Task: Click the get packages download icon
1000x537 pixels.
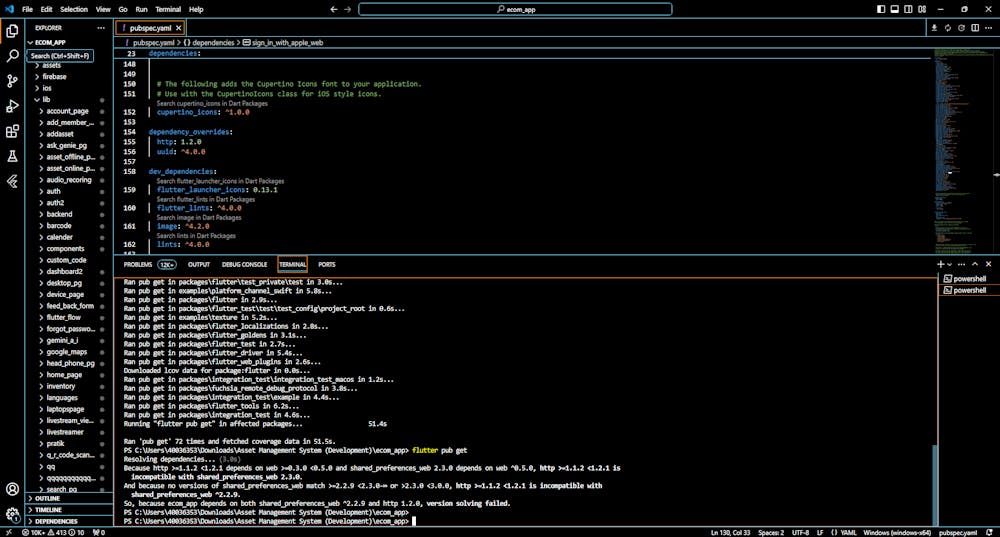Action: (x=934, y=28)
